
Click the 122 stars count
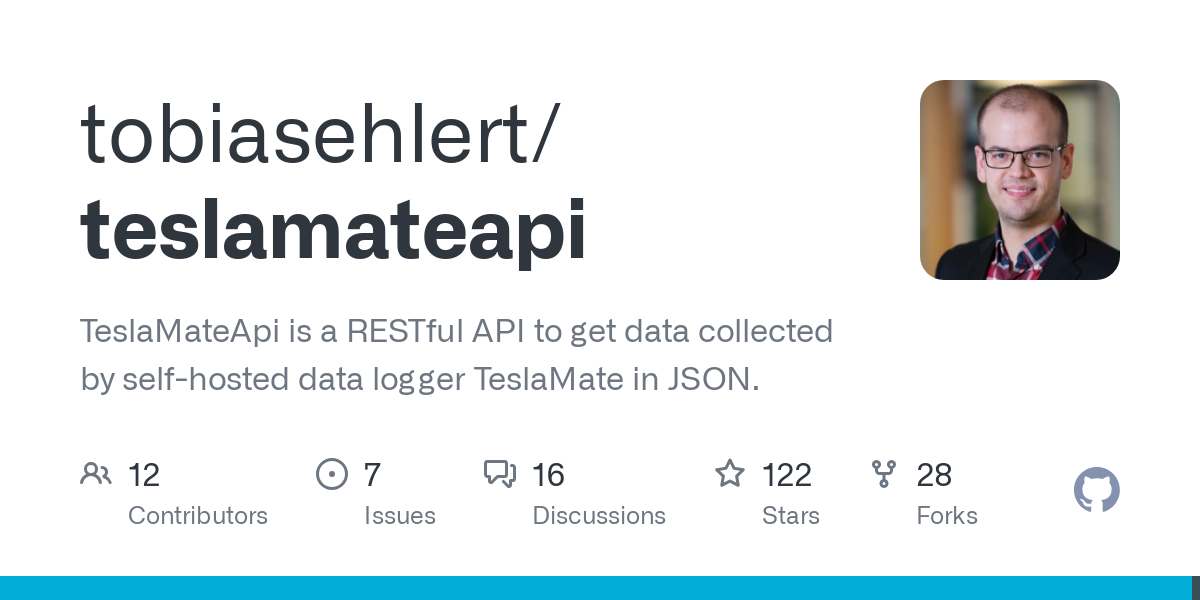(787, 474)
